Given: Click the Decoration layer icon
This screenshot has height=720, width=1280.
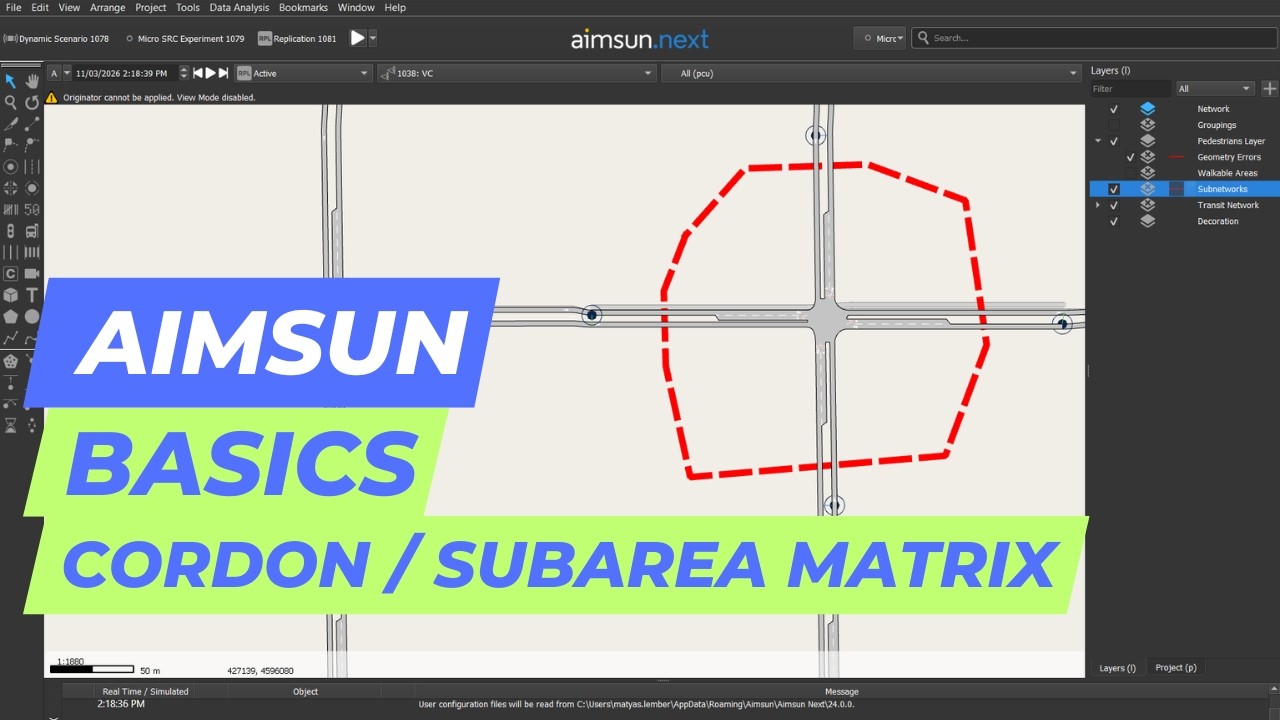Looking at the screenshot, I should [1148, 220].
